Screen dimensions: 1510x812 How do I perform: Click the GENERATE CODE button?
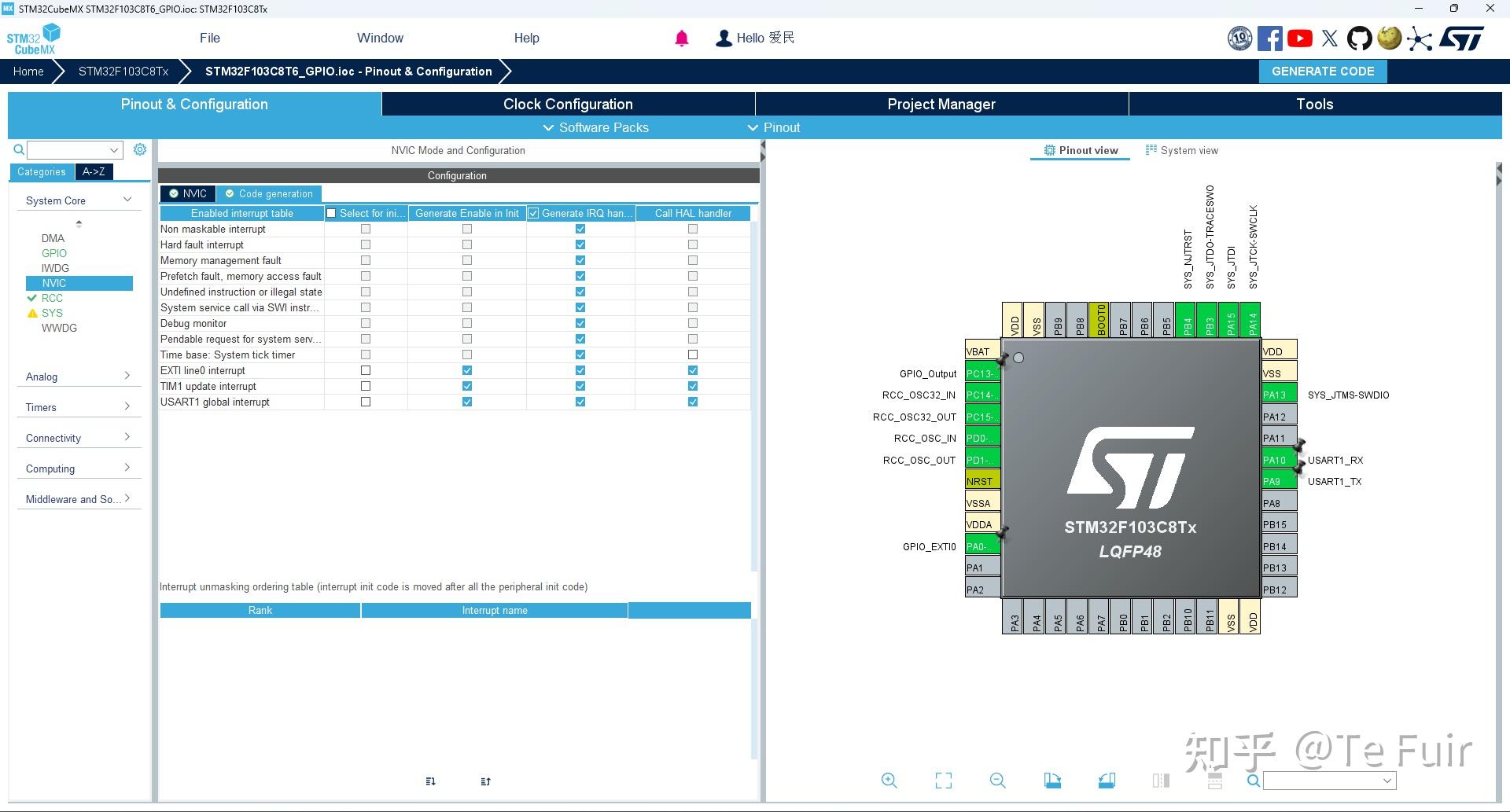pos(1322,71)
